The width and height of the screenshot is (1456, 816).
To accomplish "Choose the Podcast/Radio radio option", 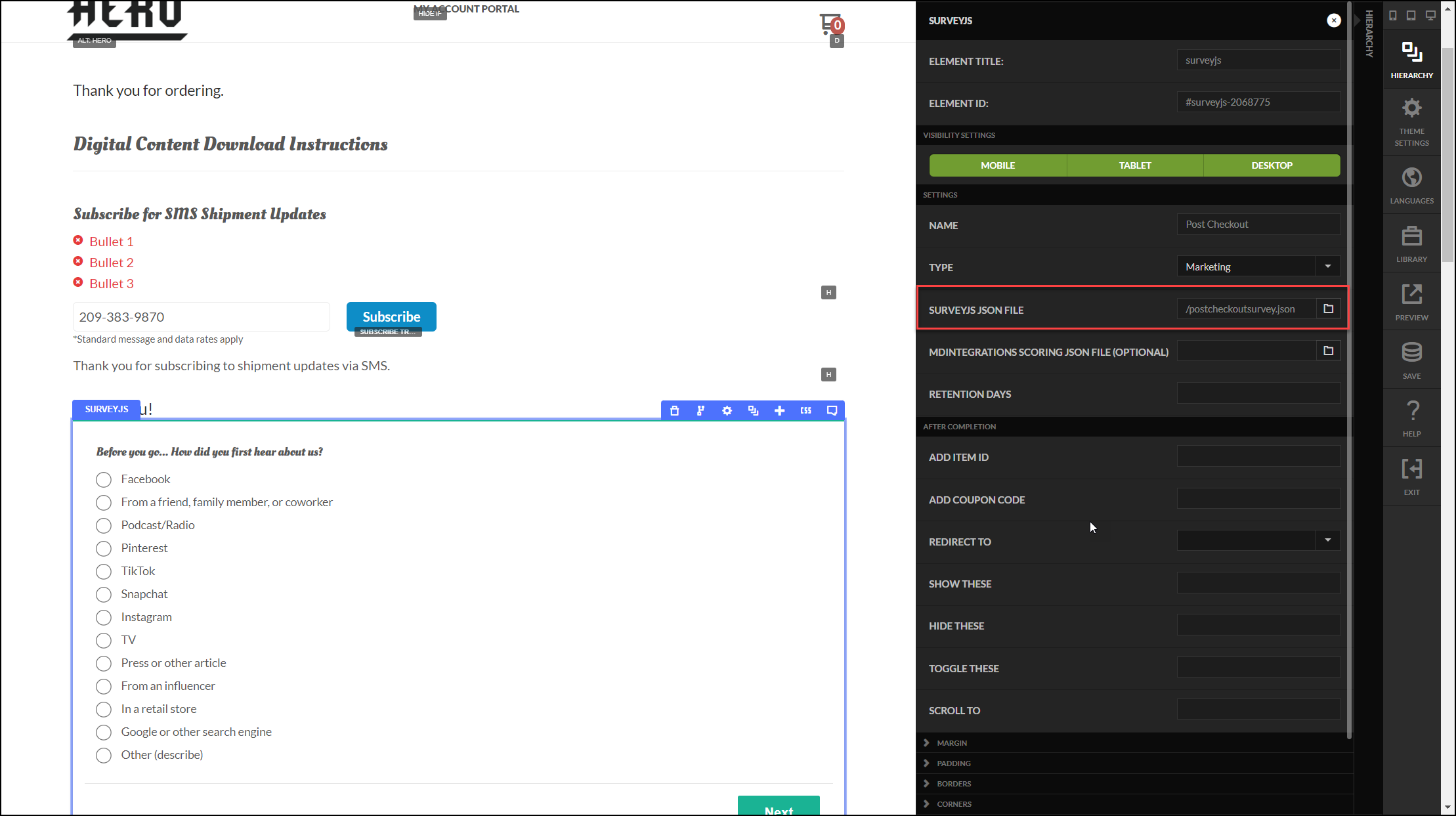I will [x=104, y=525].
